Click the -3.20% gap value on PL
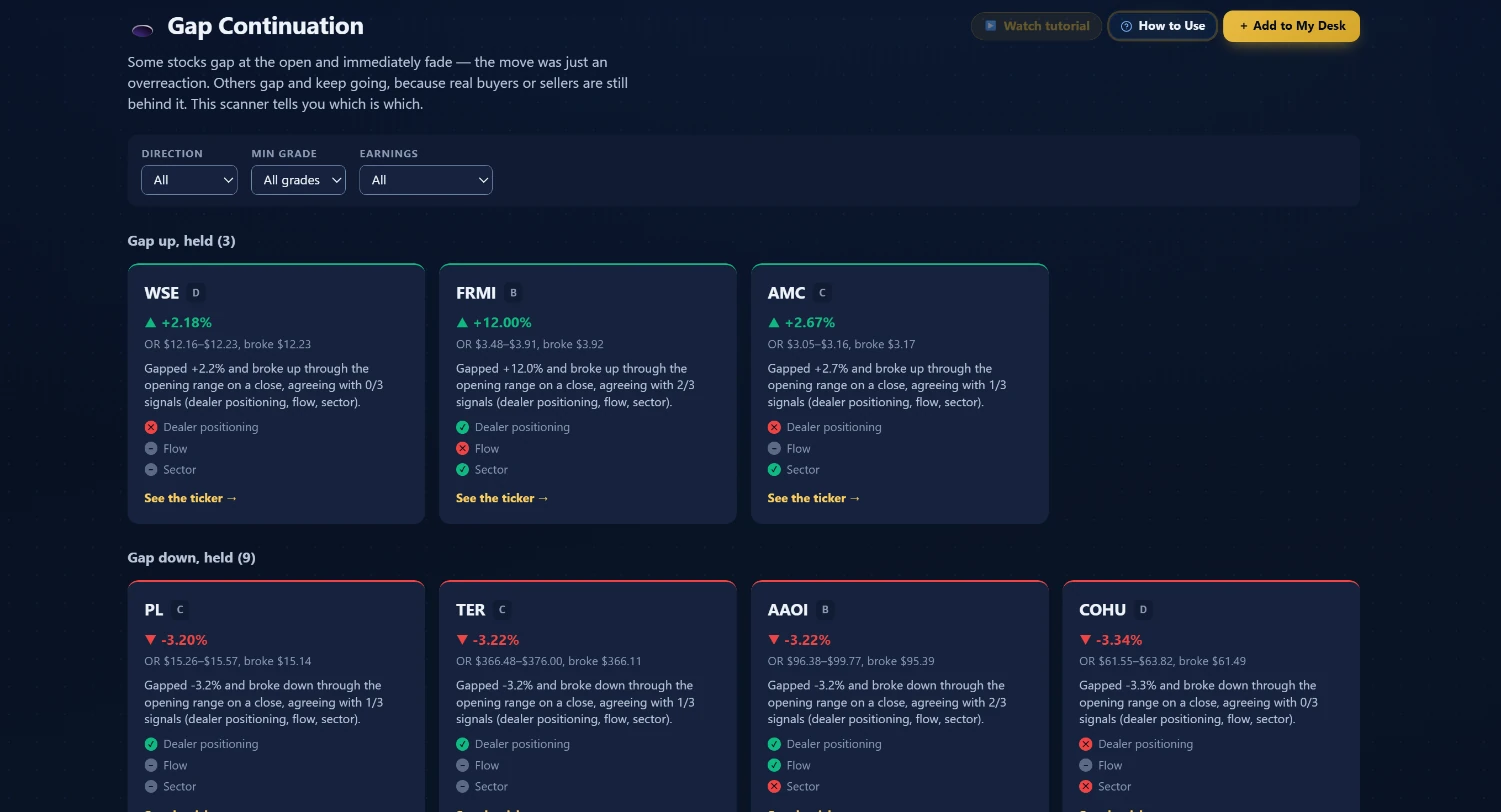The width and height of the screenshot is (1501, 812). click(176, 640)
